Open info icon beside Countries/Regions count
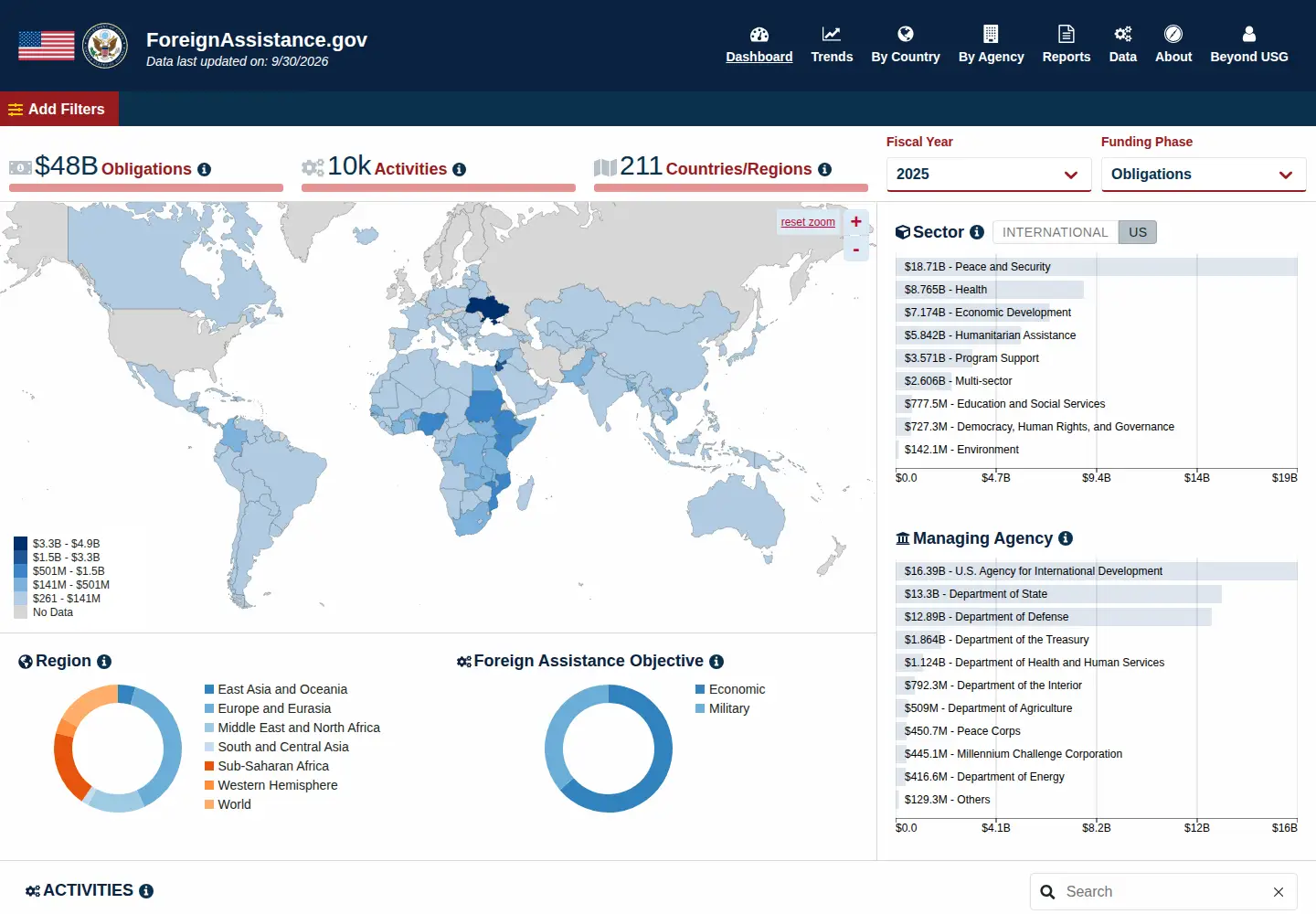 [x=824, y=170]
